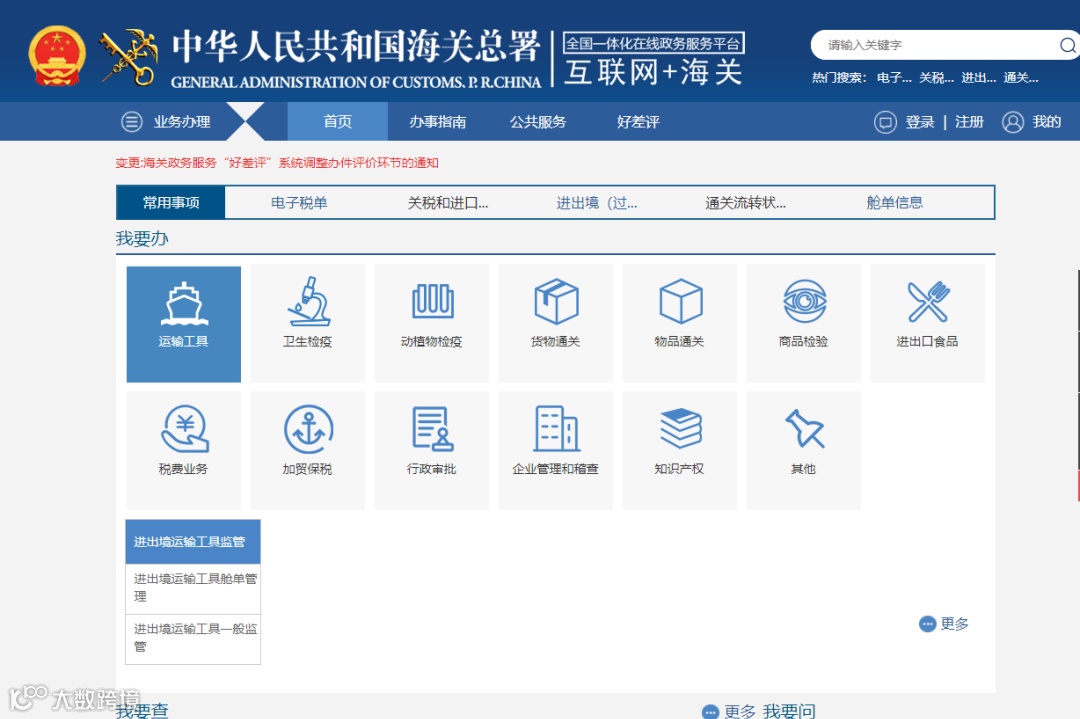Image resolution: width=1080 pixels, height=719 pixels.
Task: Click the 注册 link
Action: click(x=969, y=122)
